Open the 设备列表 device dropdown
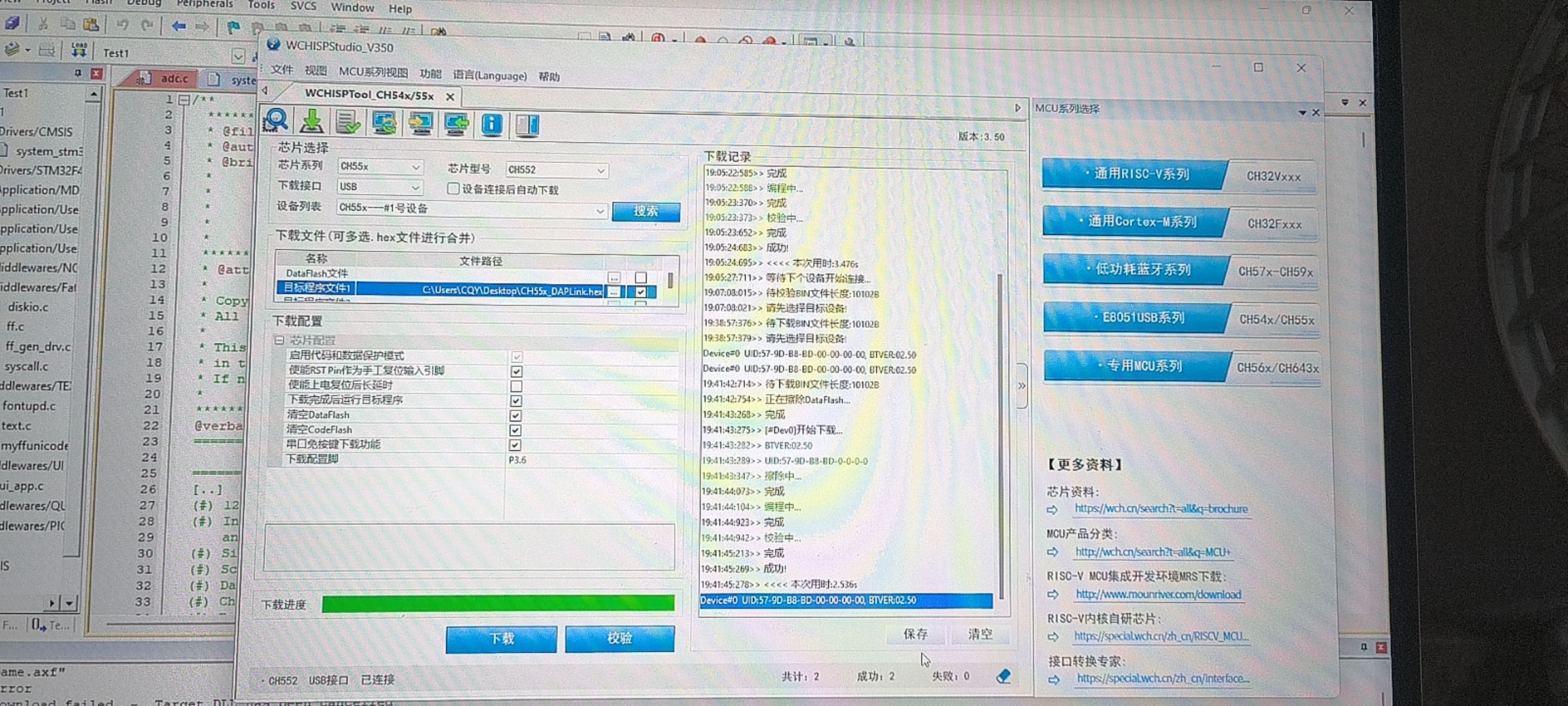The image size is (1568, 706). pos(472,209)
